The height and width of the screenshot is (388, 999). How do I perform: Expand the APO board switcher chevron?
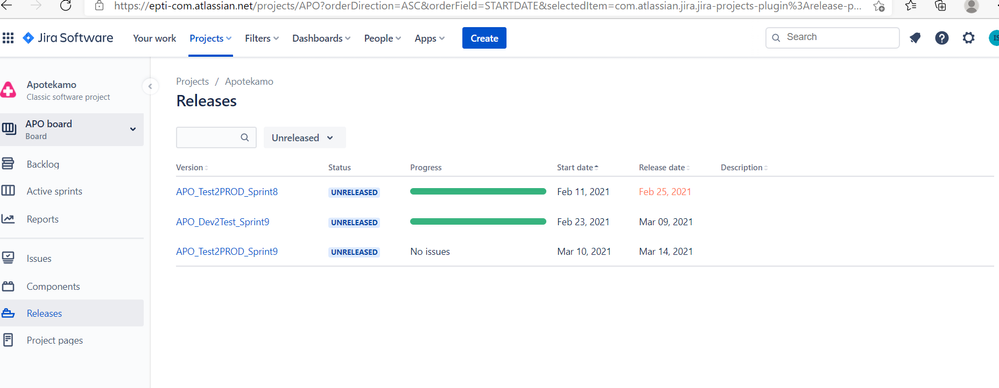click(133, 129)
